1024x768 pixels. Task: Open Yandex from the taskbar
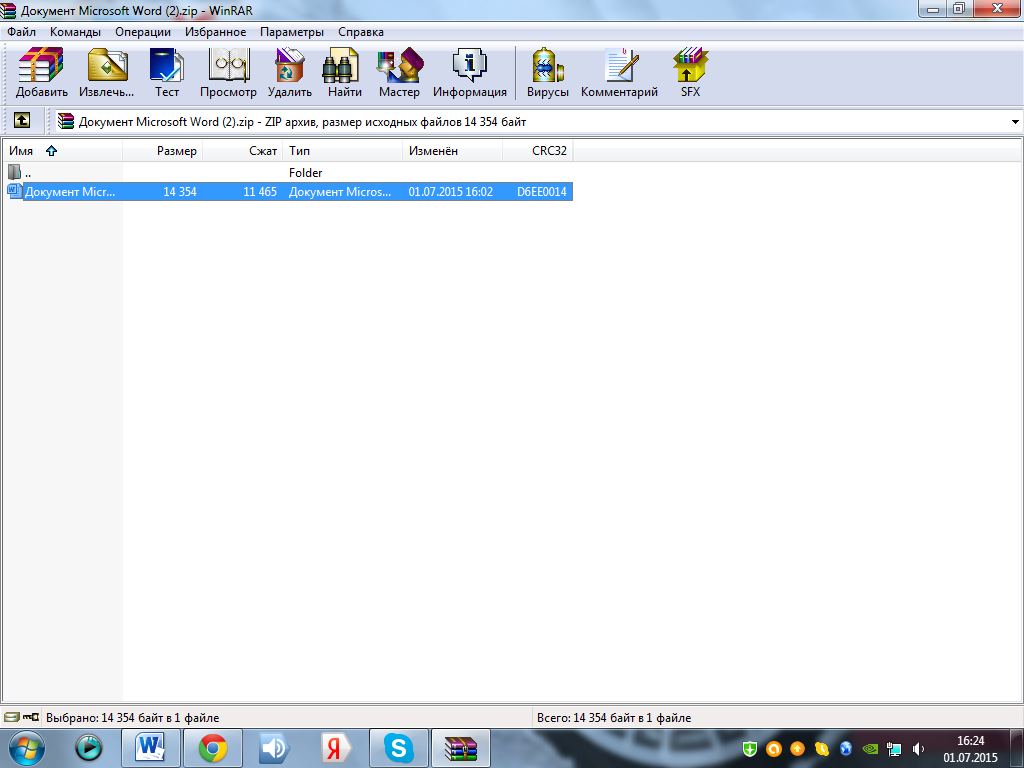[336, 748]
